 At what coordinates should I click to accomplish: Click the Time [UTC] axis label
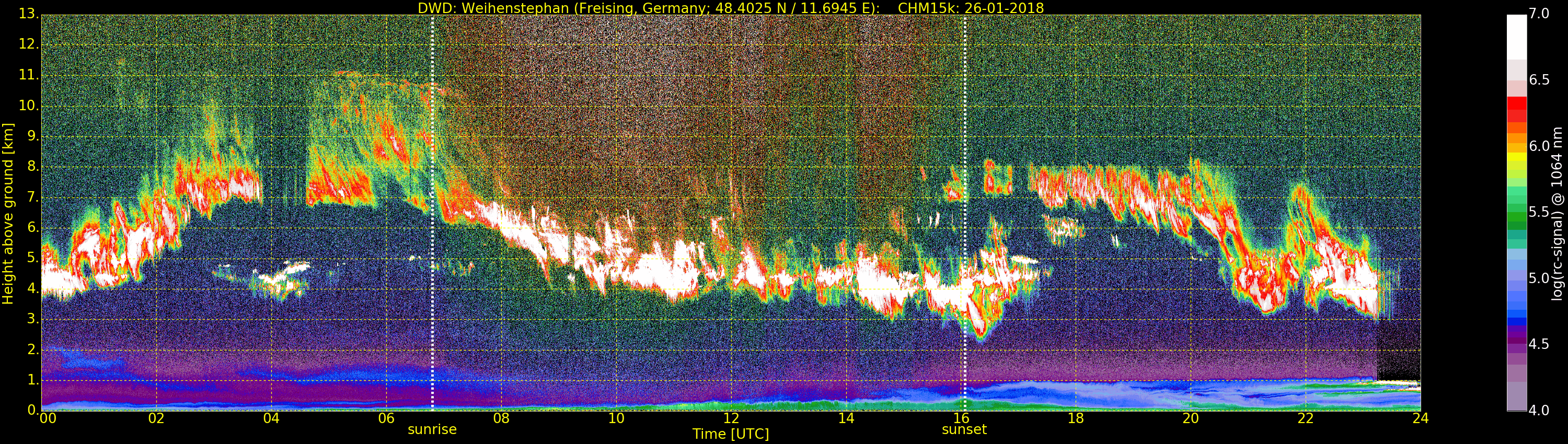pyautogui.click(x=731, y=434)
